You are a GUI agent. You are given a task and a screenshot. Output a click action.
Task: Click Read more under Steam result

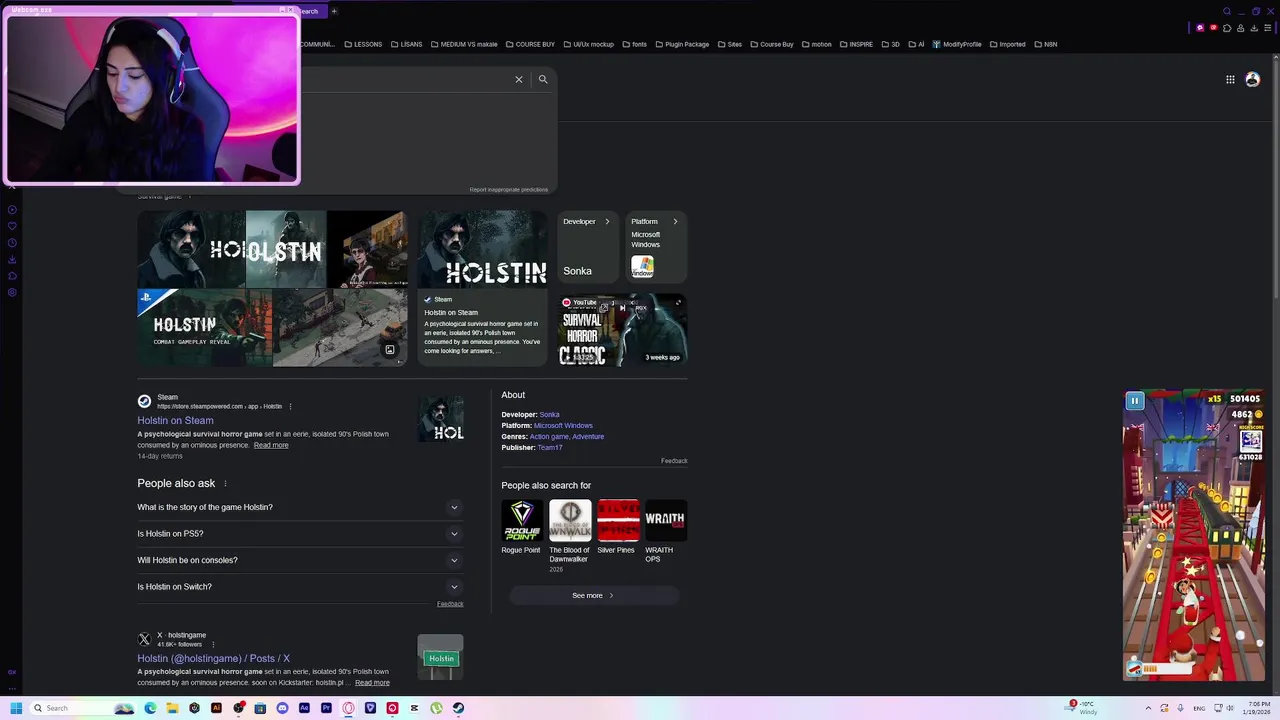pyautogui.click(x=271, y=445)
